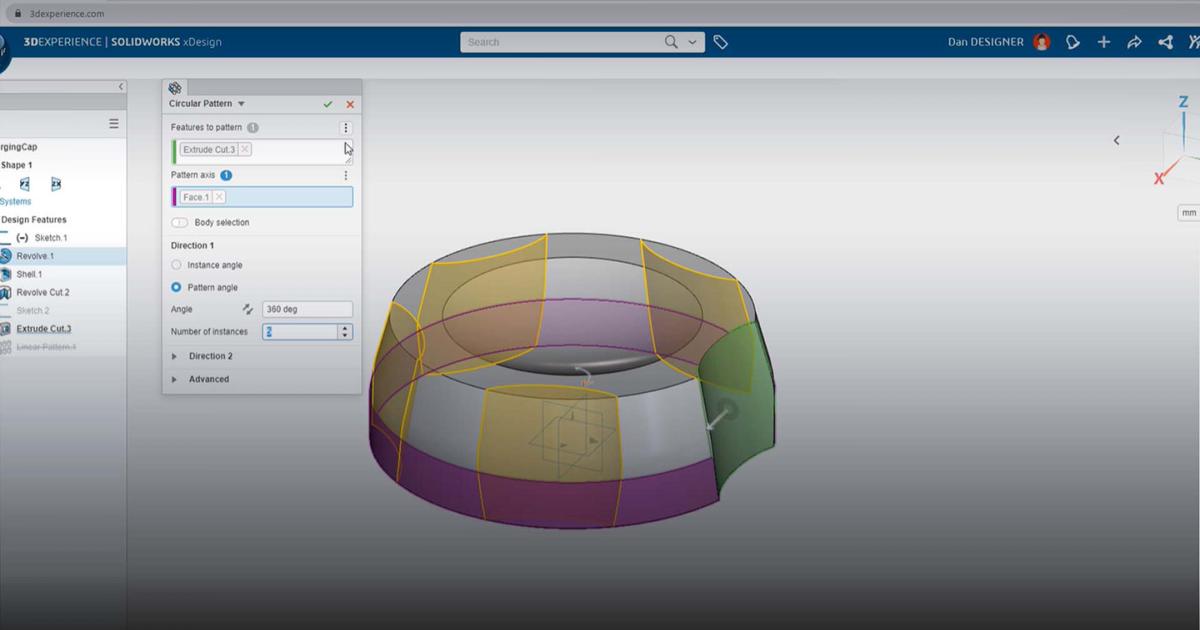Click the Shell.1 feature icon
The height and width of the screenshot is (630, 1200).
click(x=5, y=274)
